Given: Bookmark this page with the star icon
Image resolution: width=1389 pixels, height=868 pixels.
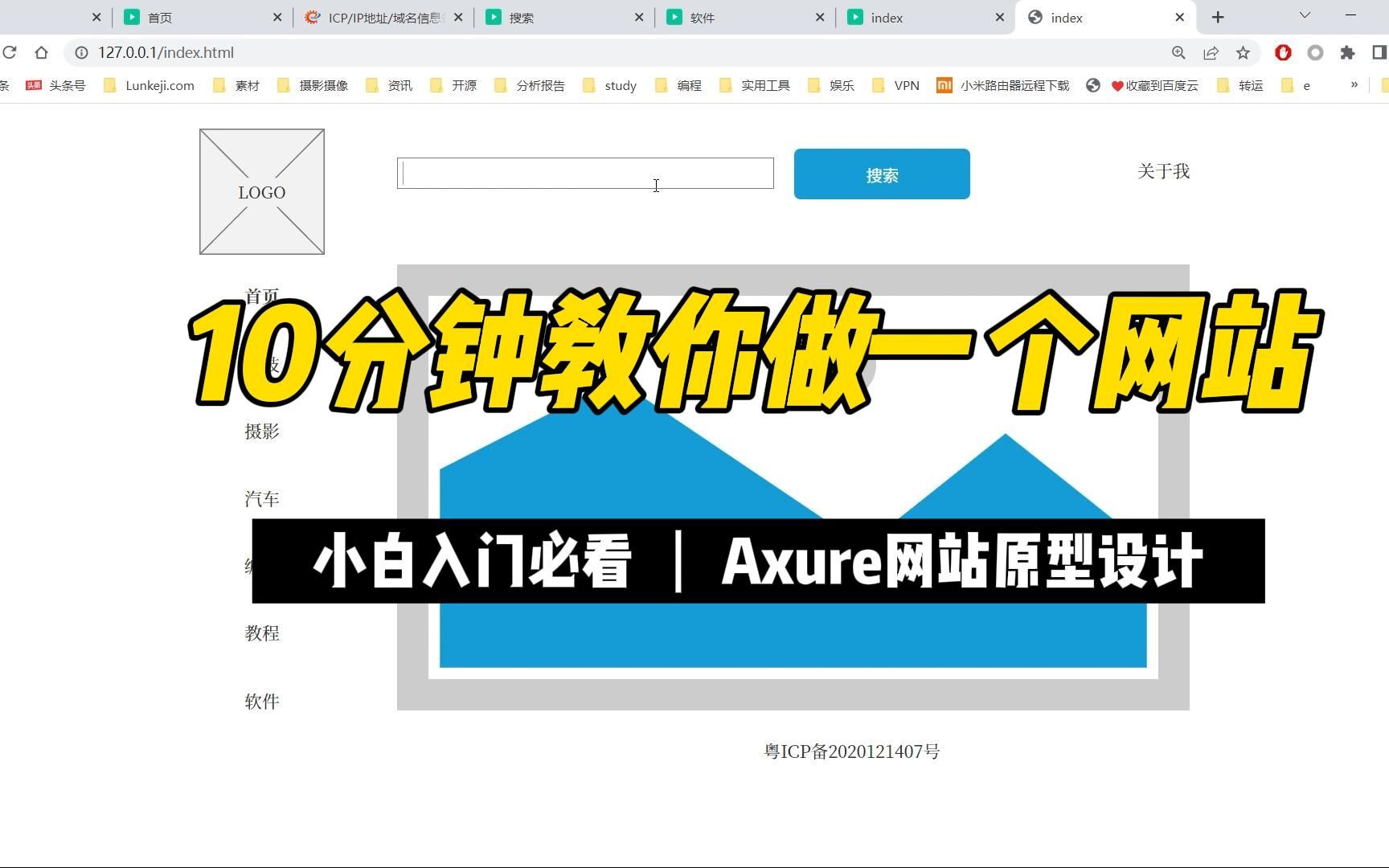Looking at the screenshot, I should click(1243, 52).
